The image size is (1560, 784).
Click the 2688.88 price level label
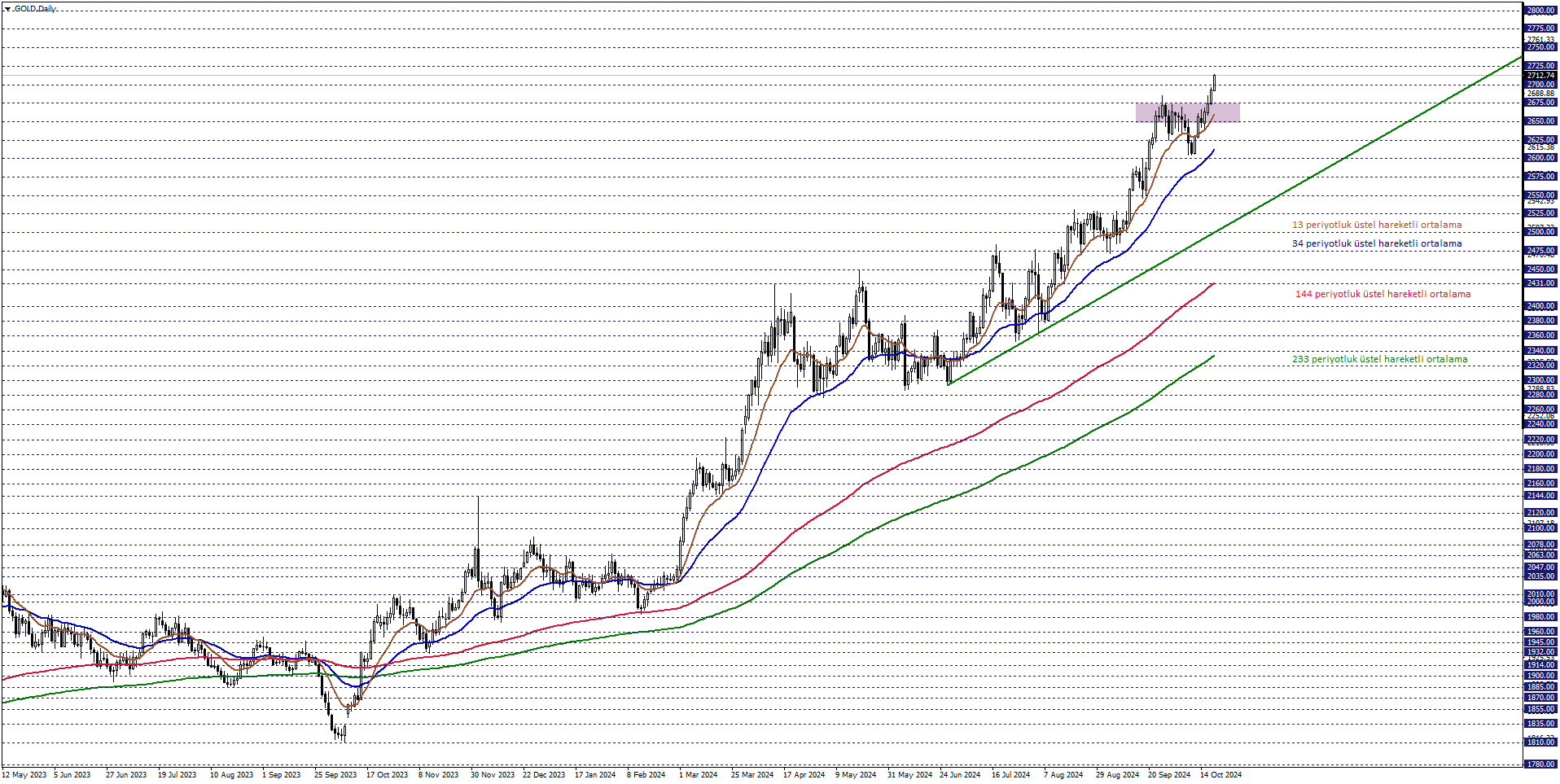pos(1540,94)
